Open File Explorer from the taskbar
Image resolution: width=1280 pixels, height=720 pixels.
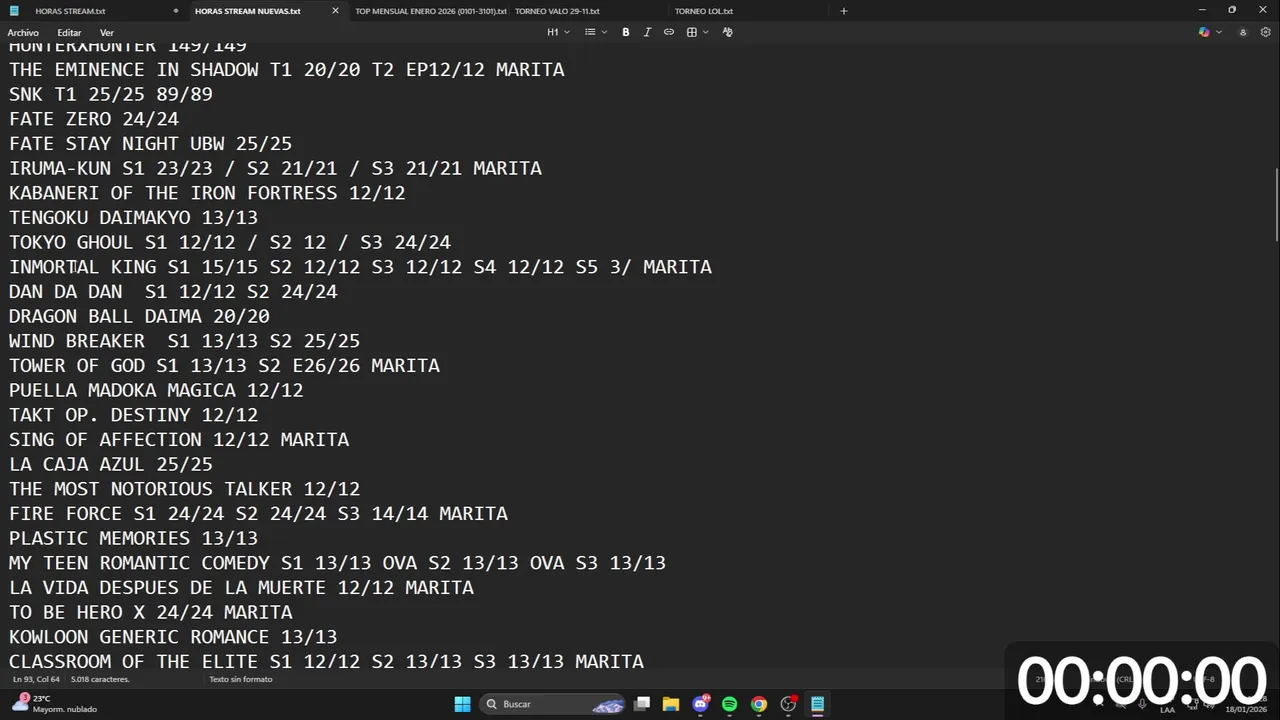pos(671,704)
